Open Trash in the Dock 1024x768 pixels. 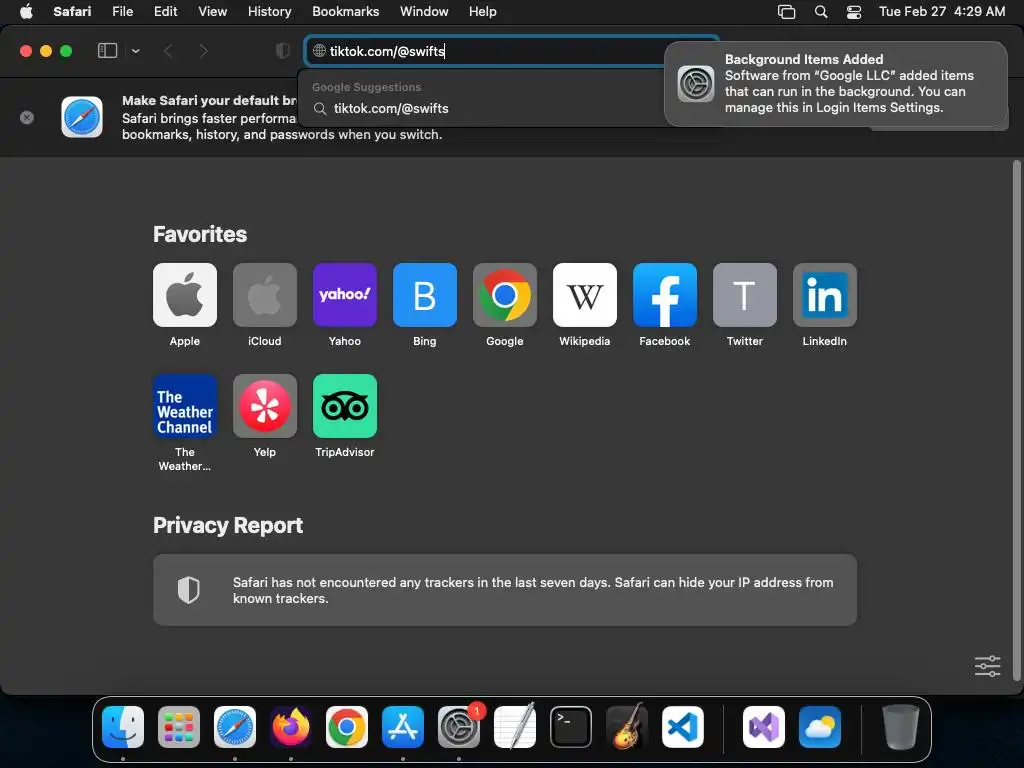click(901, 727)
